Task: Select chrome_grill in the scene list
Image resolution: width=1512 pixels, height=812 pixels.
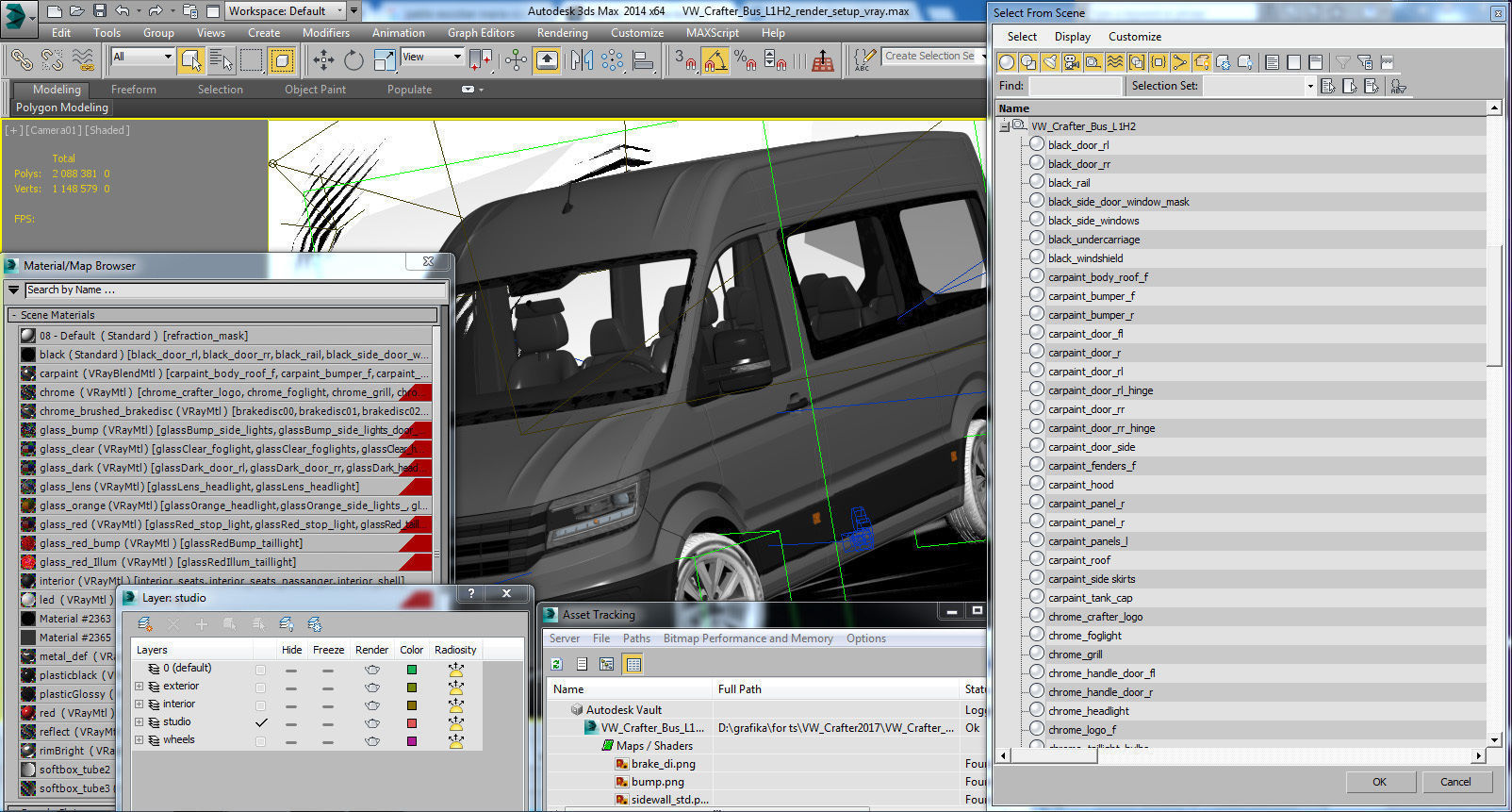Action: (1075, 655)
